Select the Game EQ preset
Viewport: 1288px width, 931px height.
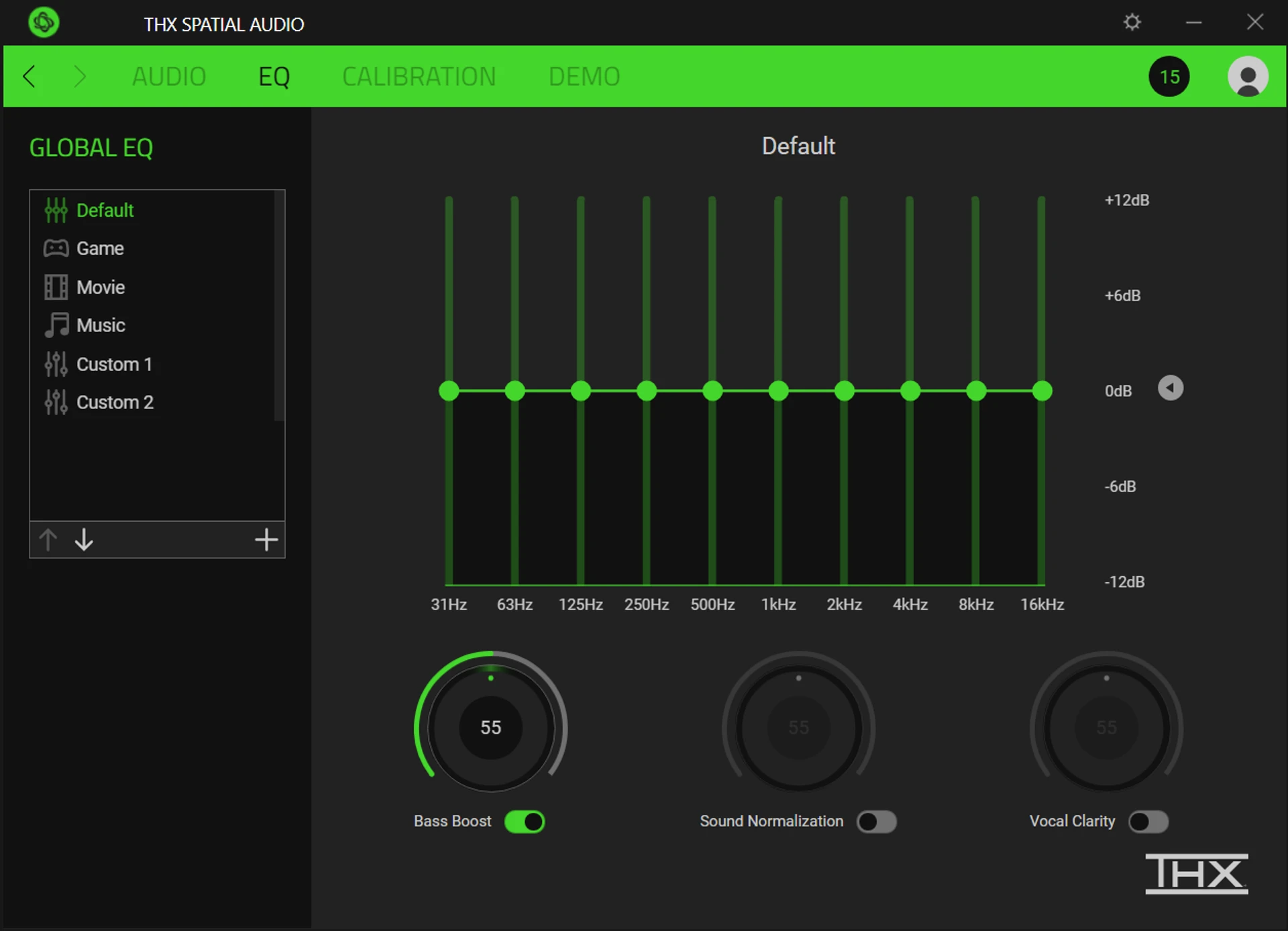(x=152, y=249)
